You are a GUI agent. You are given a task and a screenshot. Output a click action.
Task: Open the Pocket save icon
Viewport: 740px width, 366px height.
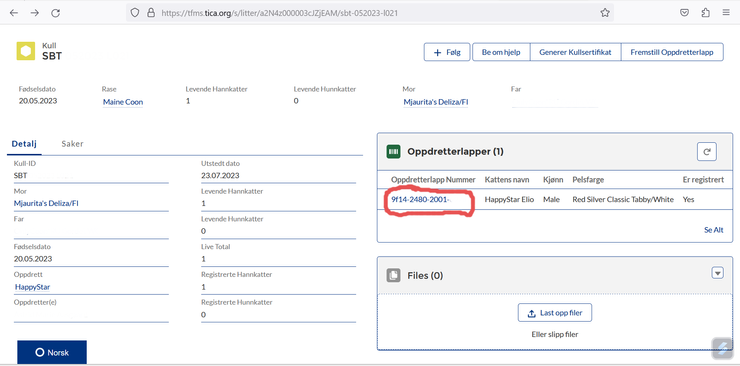pyautogui.click(x=684, y=13)
